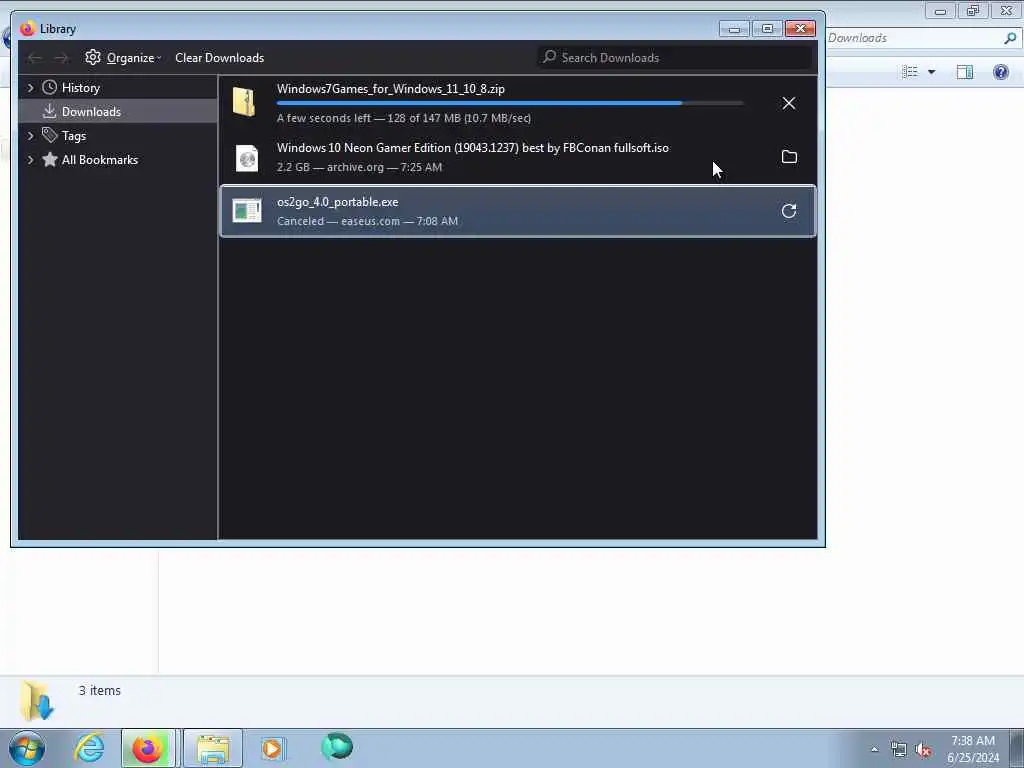Viewport: 1024px width, 768px height.
Task: Click the Downloads arrow icon in sidebar
Action: click(50, 111)
